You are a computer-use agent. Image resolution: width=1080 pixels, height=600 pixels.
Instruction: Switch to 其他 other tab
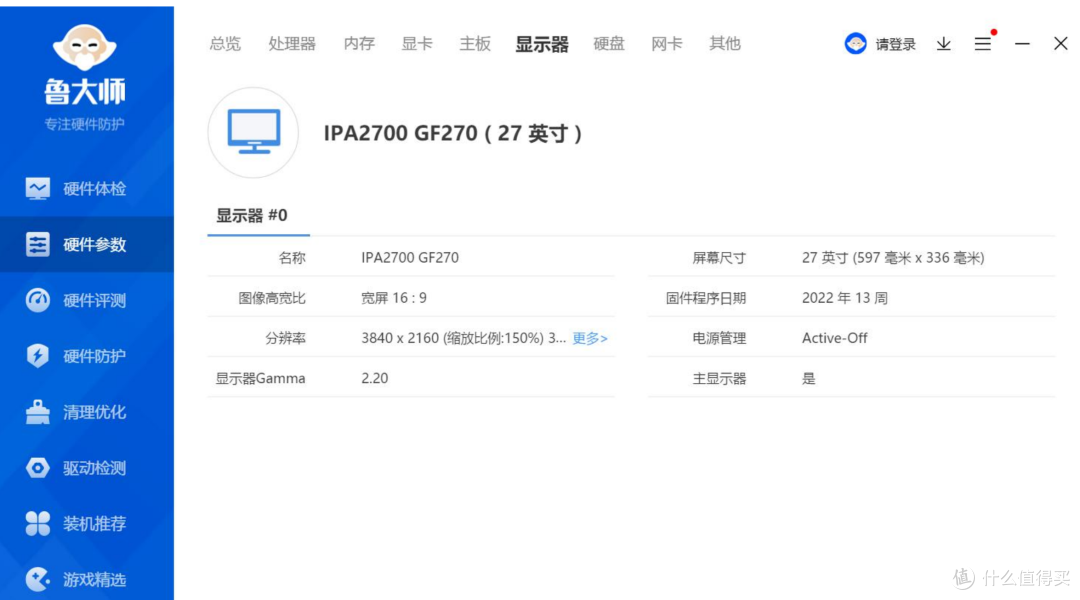(x=725, y=44)
